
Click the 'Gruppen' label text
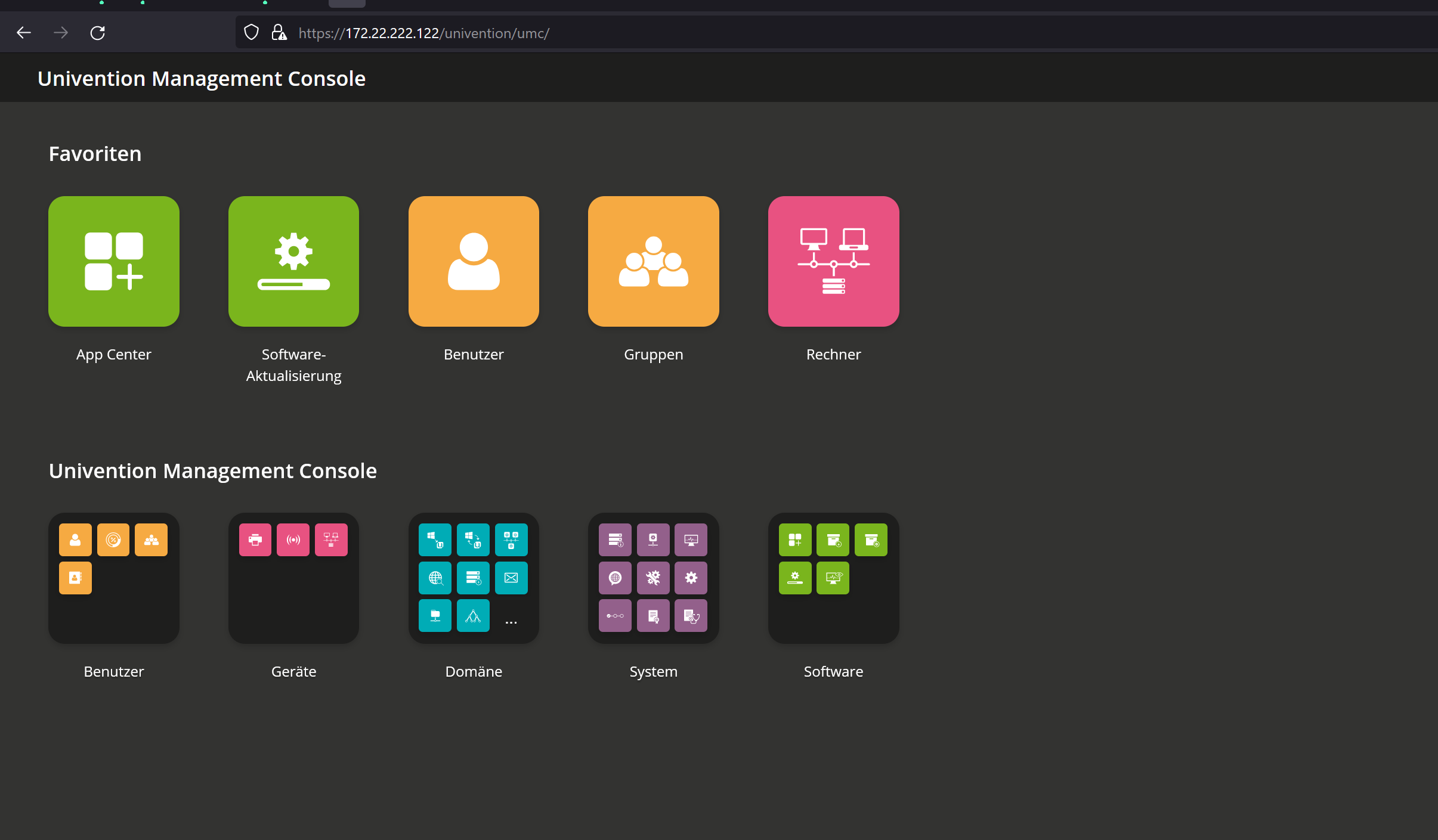[654, 355]
